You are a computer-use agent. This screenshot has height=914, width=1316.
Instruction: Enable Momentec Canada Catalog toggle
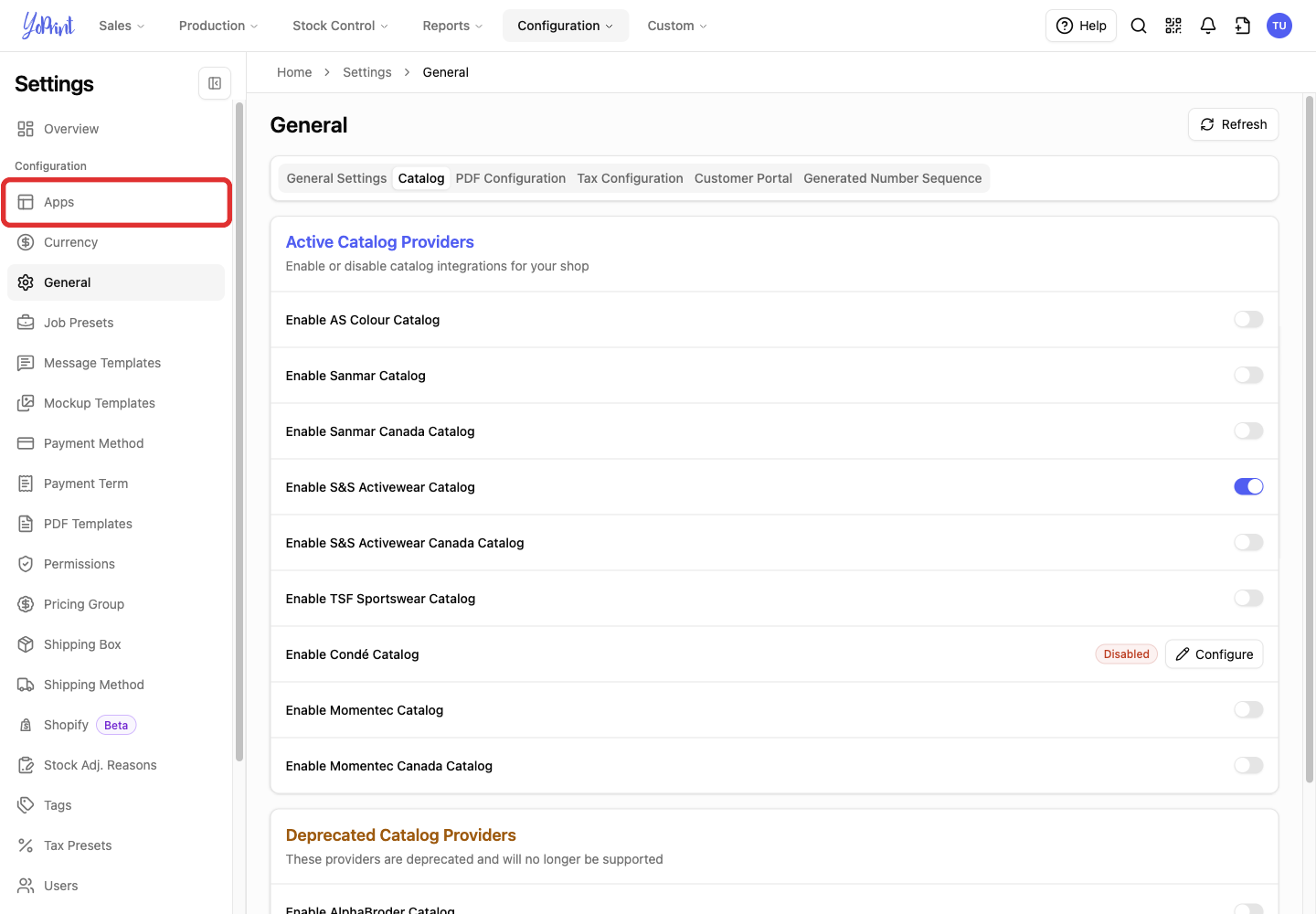point(1248,765)
